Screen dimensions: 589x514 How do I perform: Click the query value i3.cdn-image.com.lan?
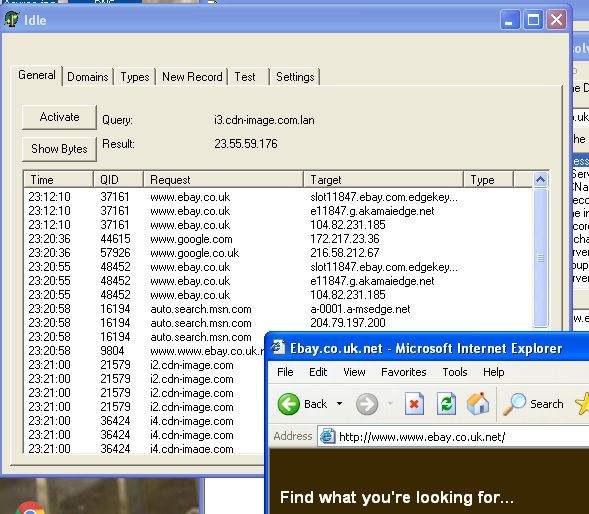point(264,120)
